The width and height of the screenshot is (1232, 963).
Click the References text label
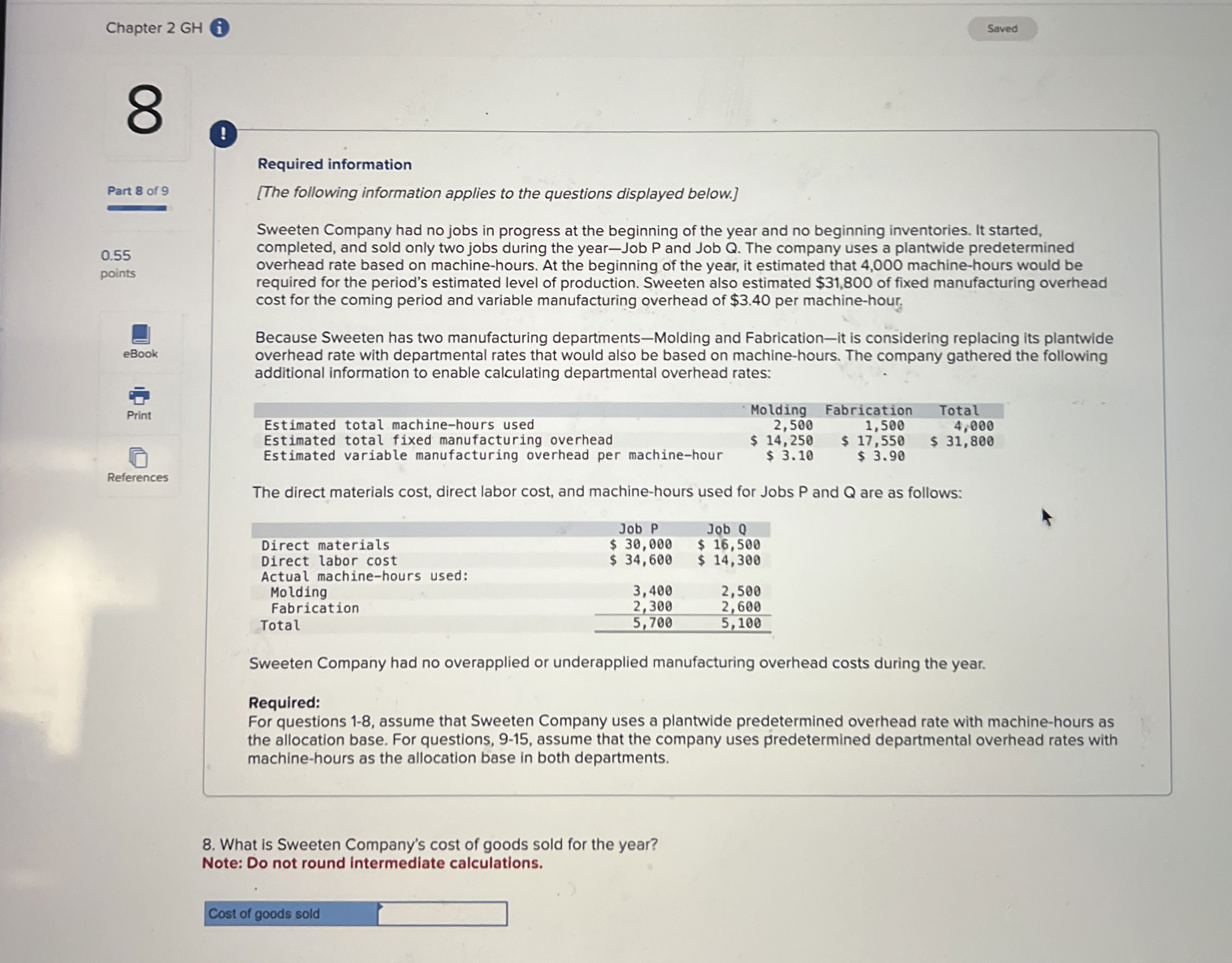pyautogui.click(x=137, y=478)
